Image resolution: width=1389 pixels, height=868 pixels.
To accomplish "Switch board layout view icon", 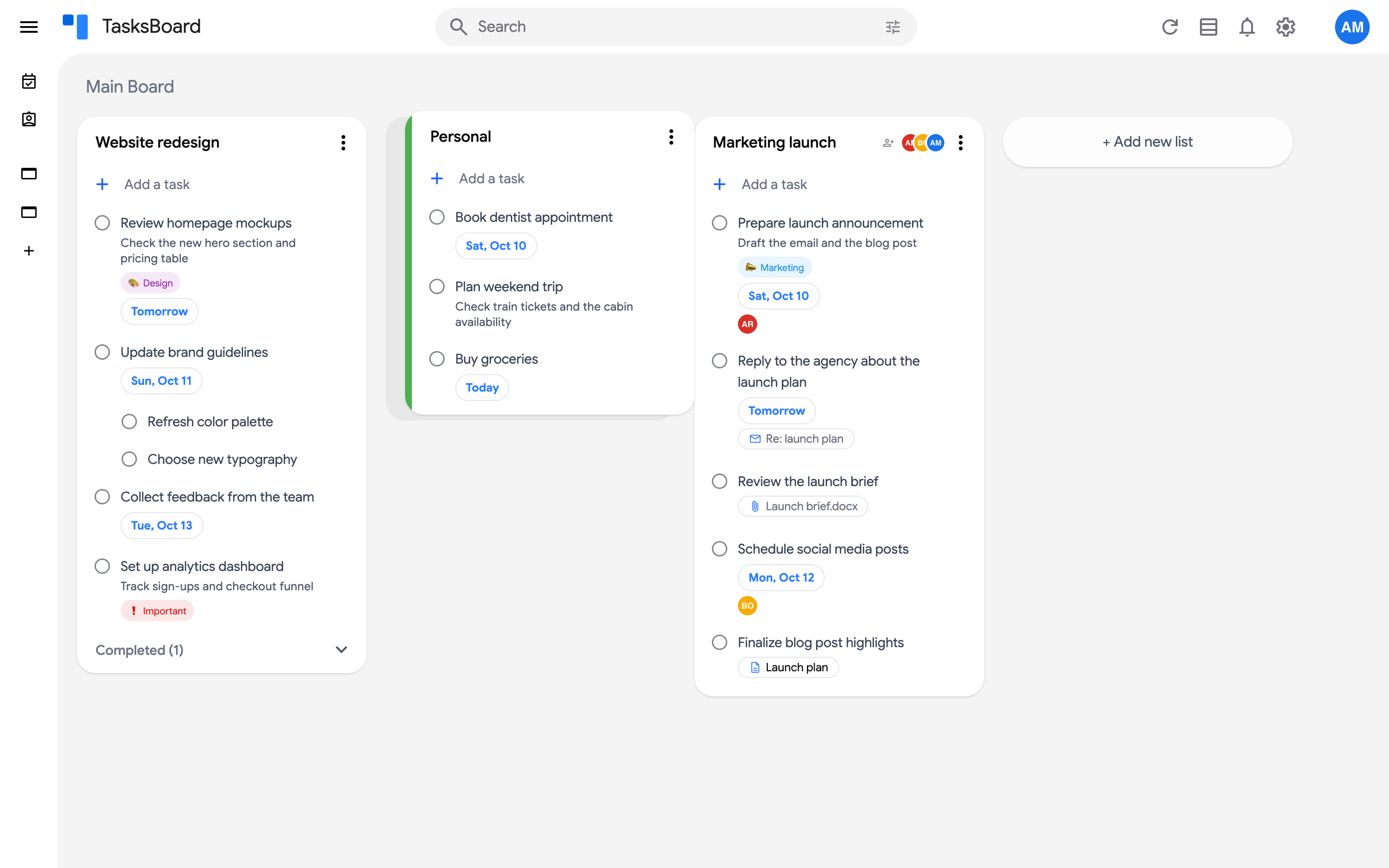I will (x=1208, y=27).
